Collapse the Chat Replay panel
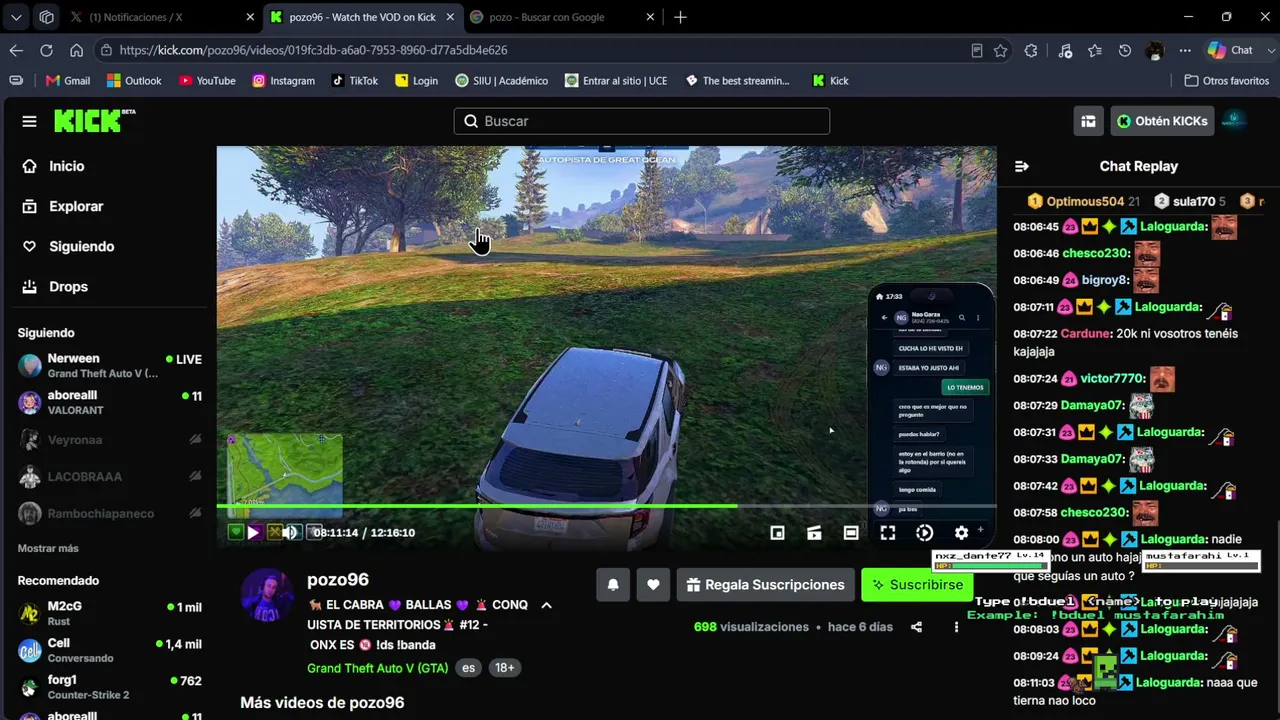The height and width of the screenshot is (720, 1280). click(1022, 166)
